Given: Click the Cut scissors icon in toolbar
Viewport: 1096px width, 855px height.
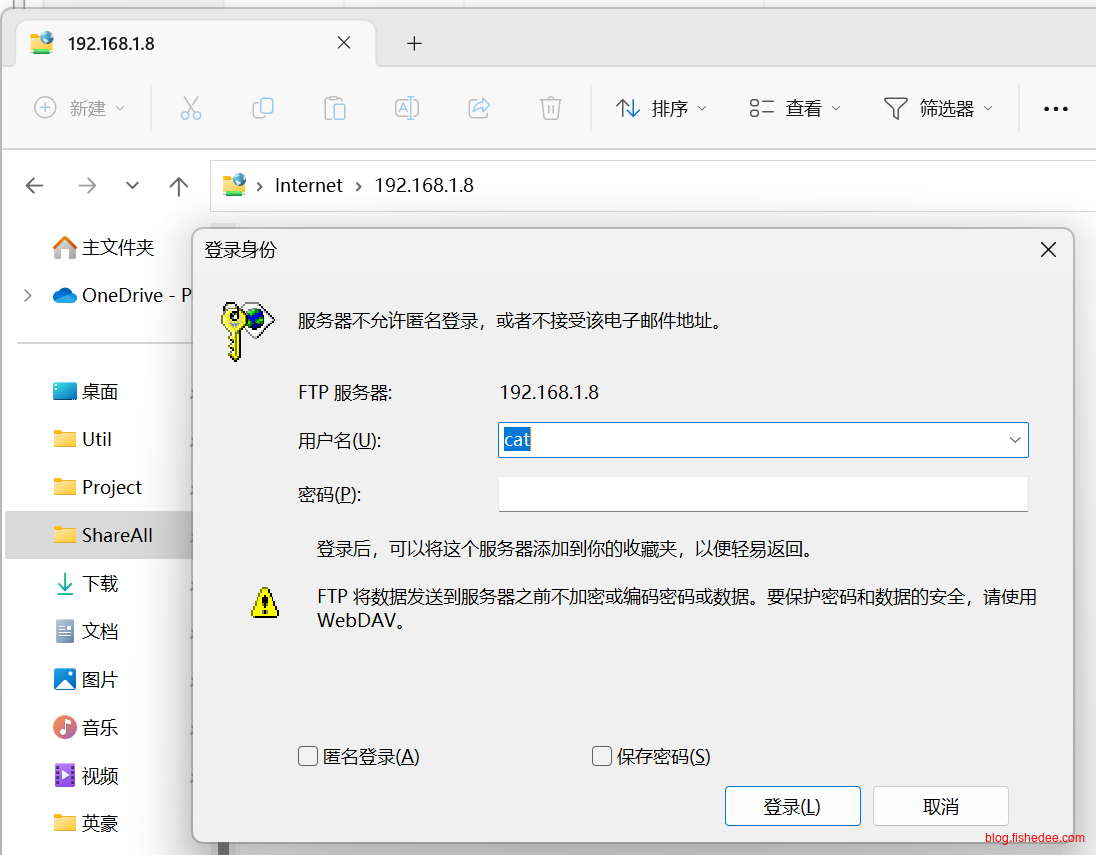Looking at the screenshot, I should 191,108.
